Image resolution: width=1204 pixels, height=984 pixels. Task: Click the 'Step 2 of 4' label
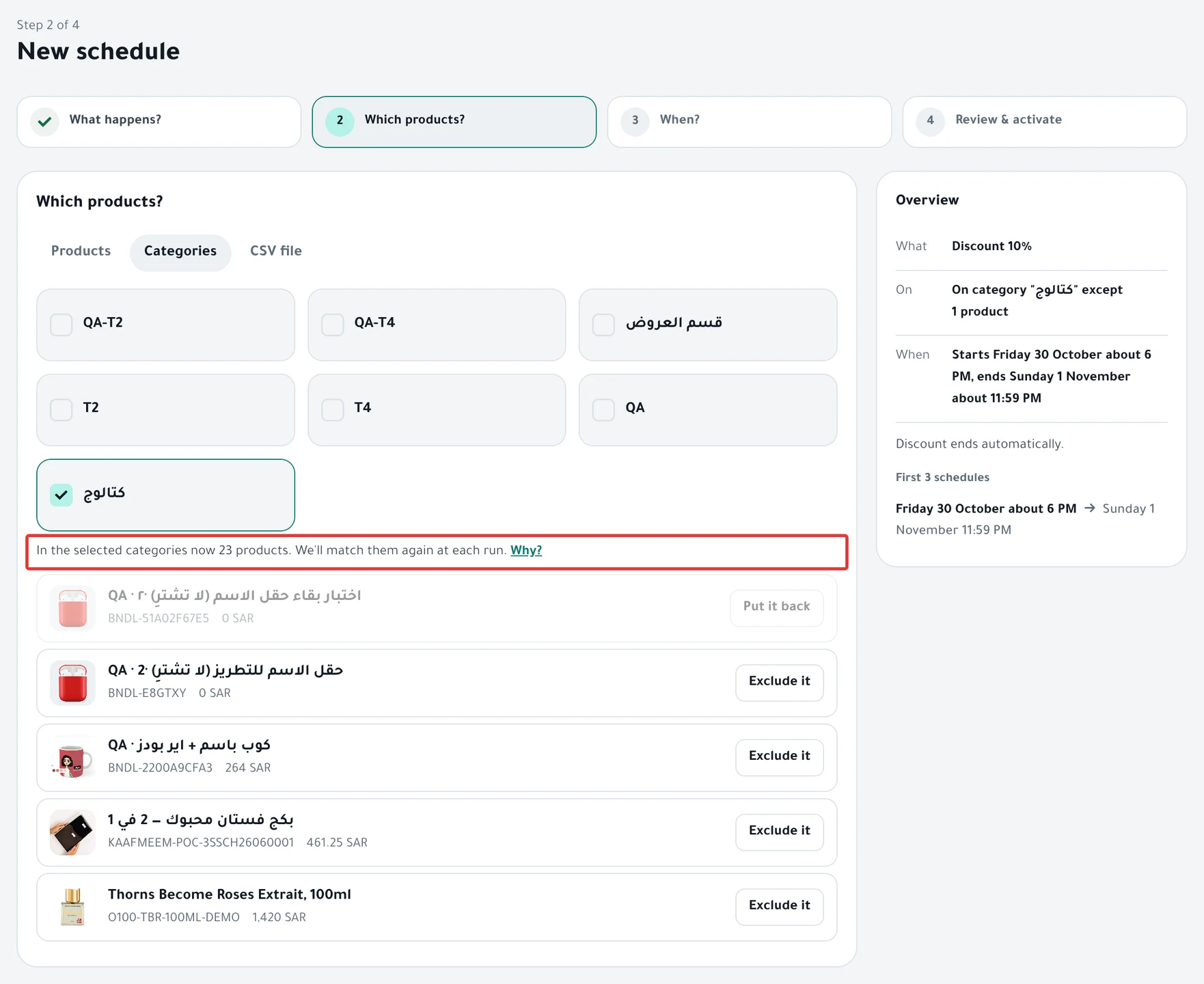click(48, 25)
